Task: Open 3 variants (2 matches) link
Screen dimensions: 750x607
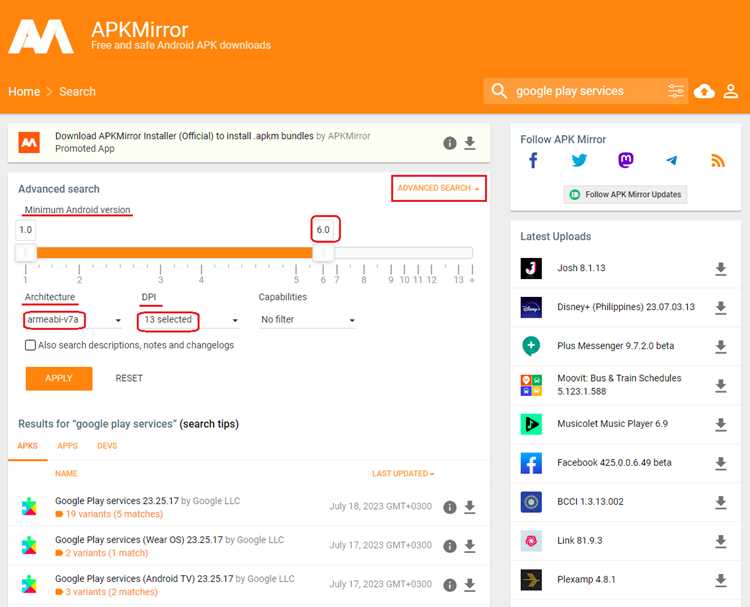Action: click(111, 592)
